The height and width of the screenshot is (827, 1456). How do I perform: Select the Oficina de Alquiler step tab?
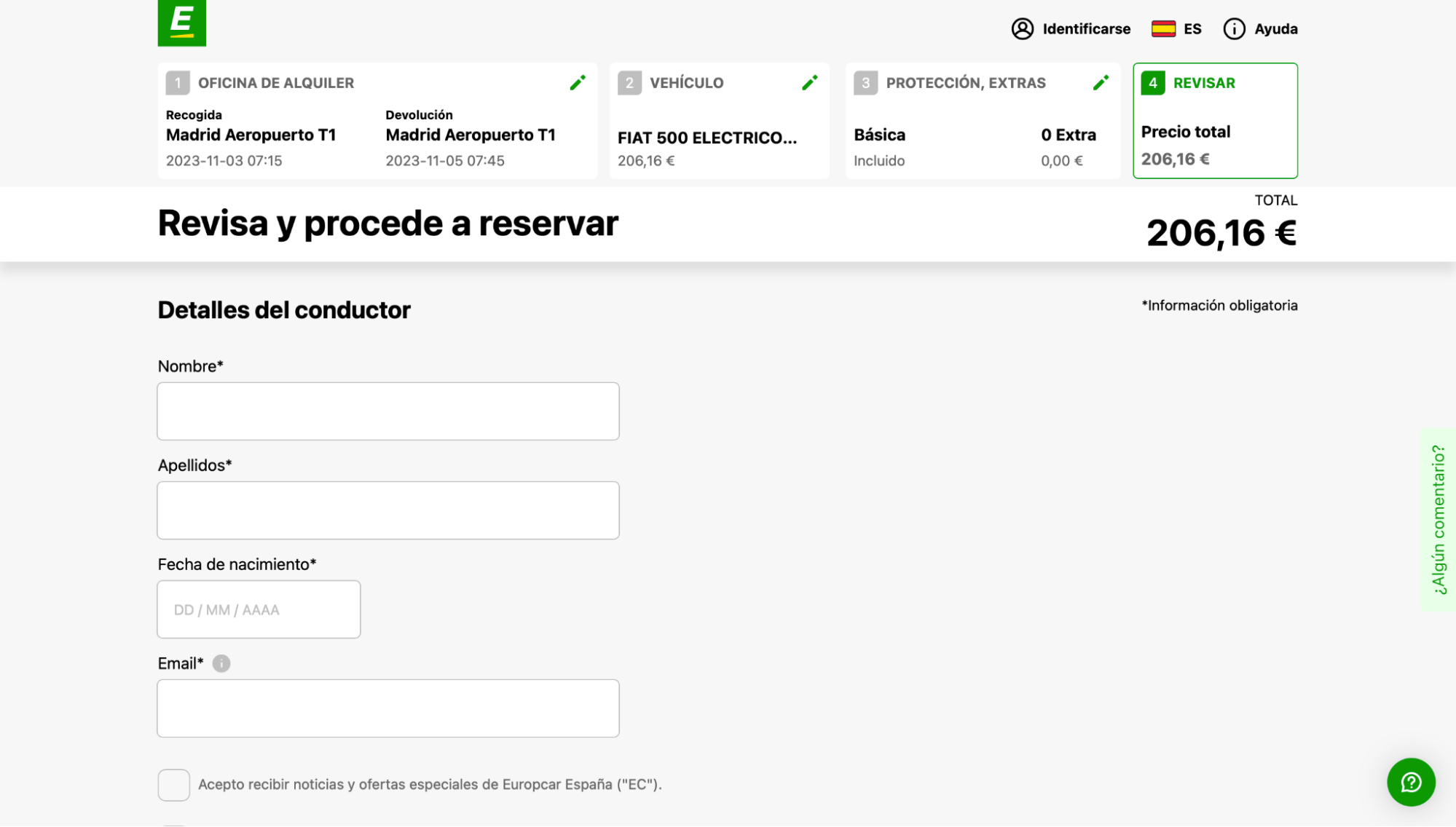(377, 121)
